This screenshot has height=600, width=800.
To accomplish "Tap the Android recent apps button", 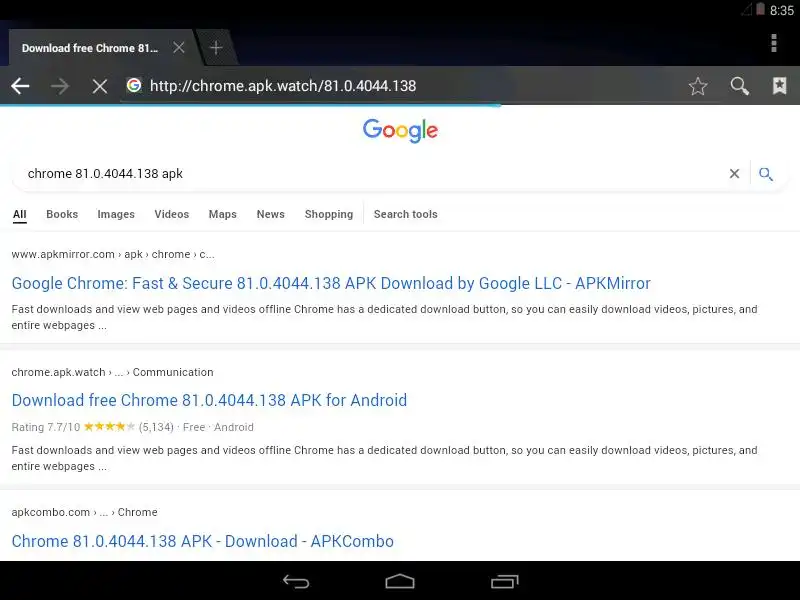I will (505, 581).
